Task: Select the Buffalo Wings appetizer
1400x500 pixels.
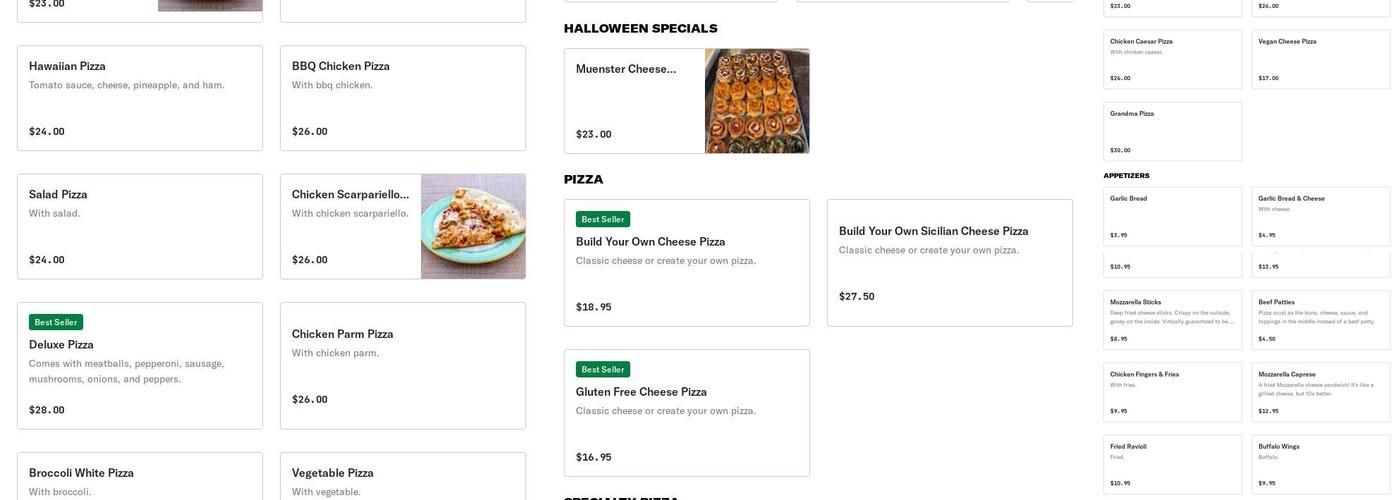Action: [1320, 464]
